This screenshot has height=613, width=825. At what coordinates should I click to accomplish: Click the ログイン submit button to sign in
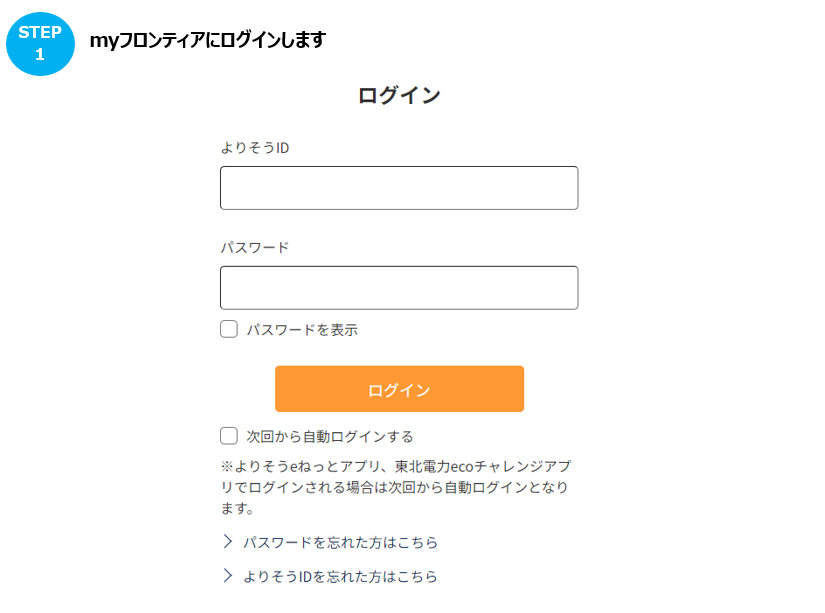coord(399,389)
